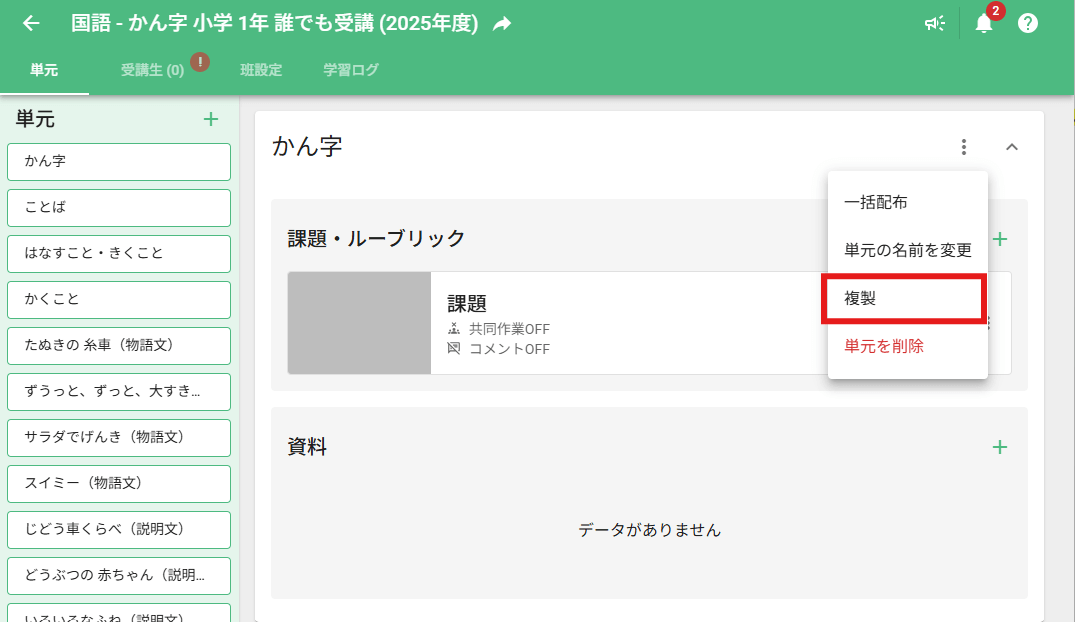The width and height of the screenshot is (1075, 622).
Task: Open notifications bell with badge 2
Action: 984,24
